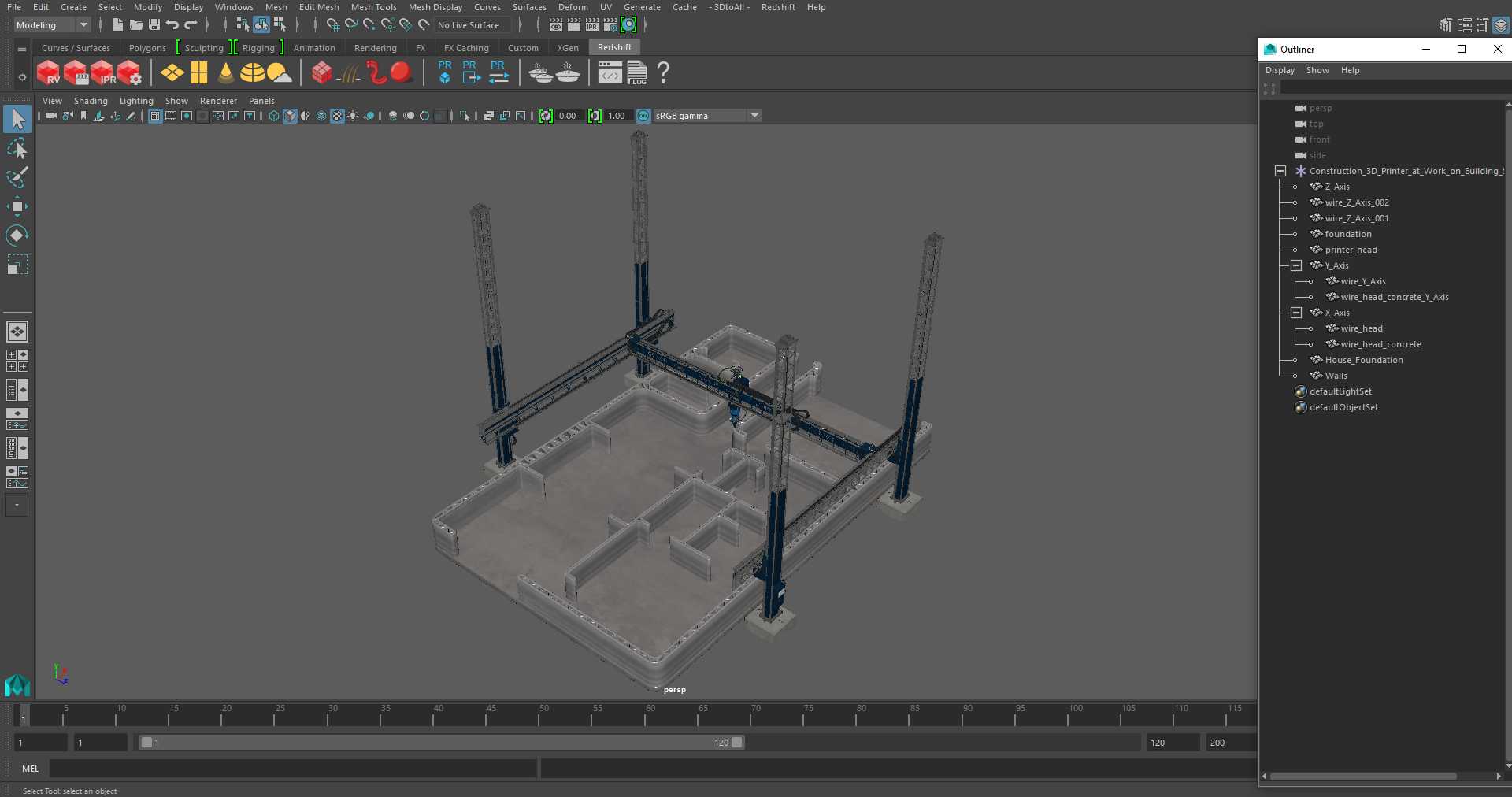Click the Redshift help question mark icon
1512x797 pixels.
click(x=663, y=73)
